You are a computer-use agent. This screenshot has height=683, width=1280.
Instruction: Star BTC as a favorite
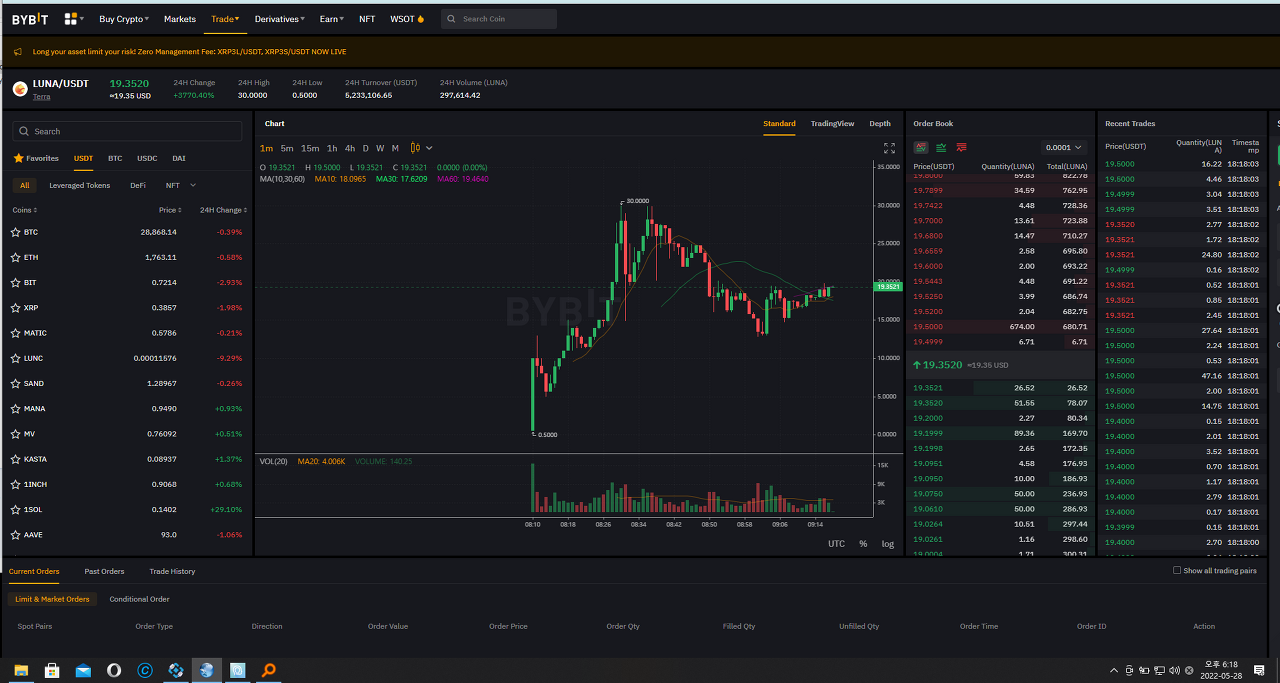tap(15, 232)
